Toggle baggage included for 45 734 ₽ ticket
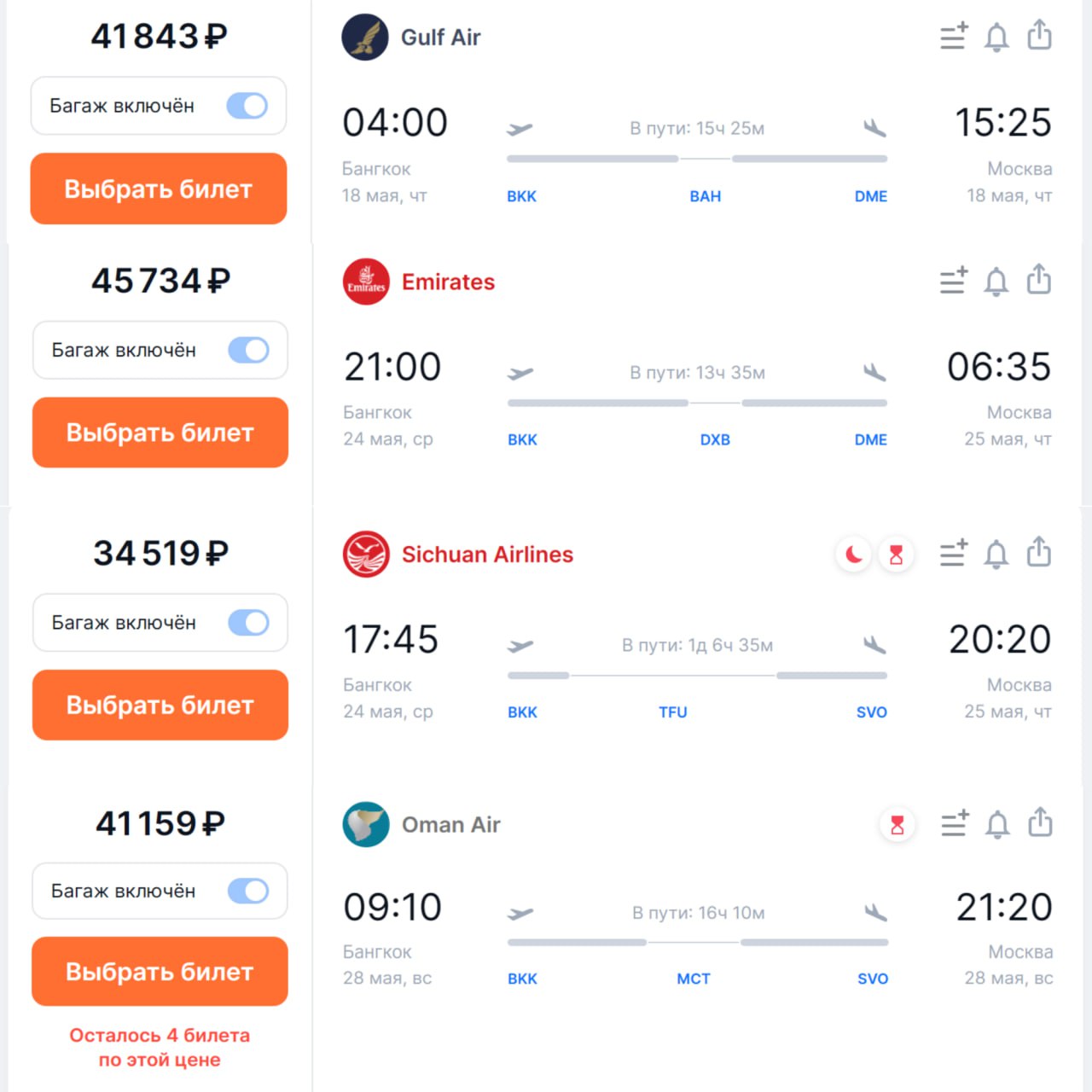Screen dimensions: 1092x1092 248,350
